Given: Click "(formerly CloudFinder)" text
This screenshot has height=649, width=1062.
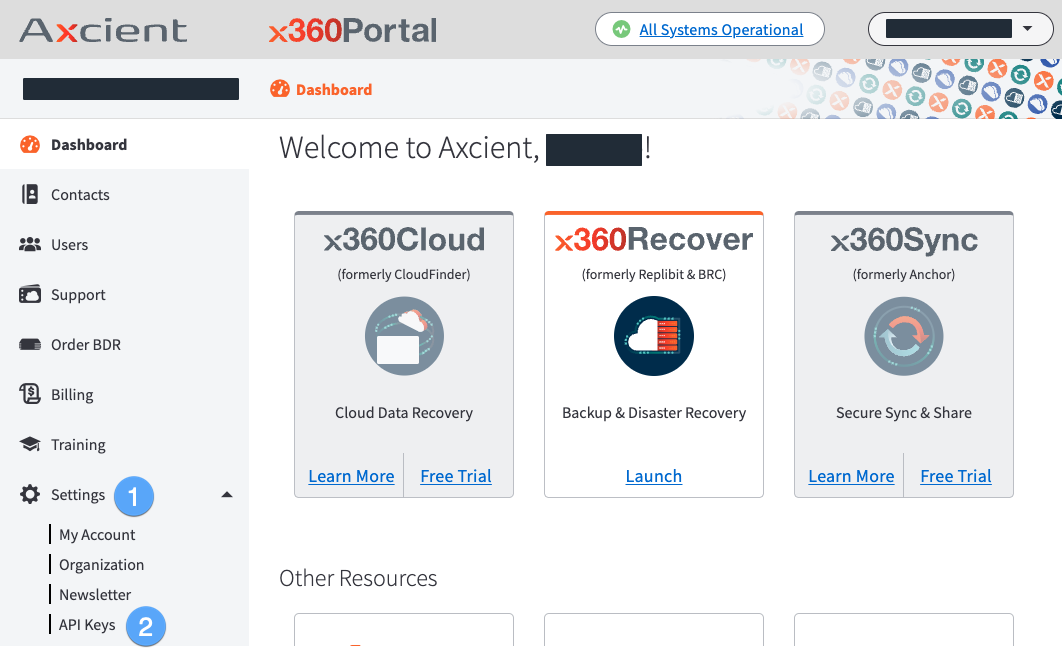Looking at the screenshot, I should coord(404,274).
